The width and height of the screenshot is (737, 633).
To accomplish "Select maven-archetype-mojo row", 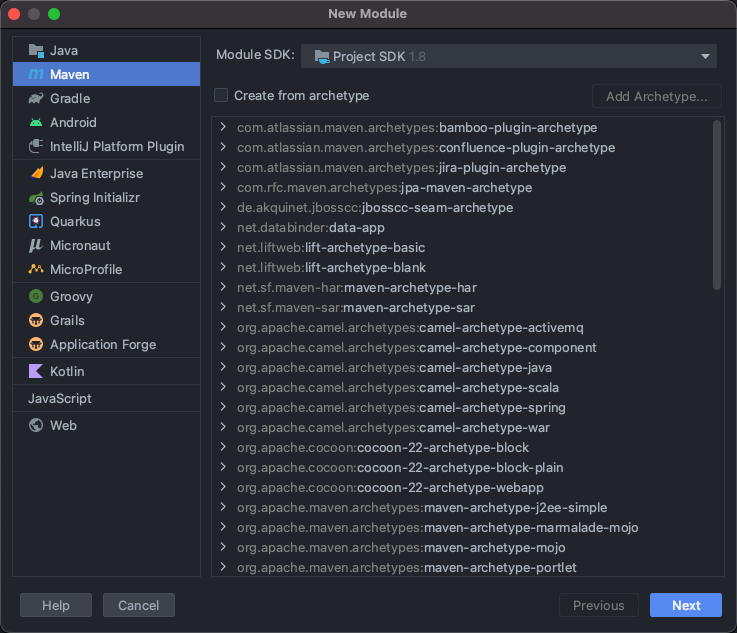I will point(468,547).
